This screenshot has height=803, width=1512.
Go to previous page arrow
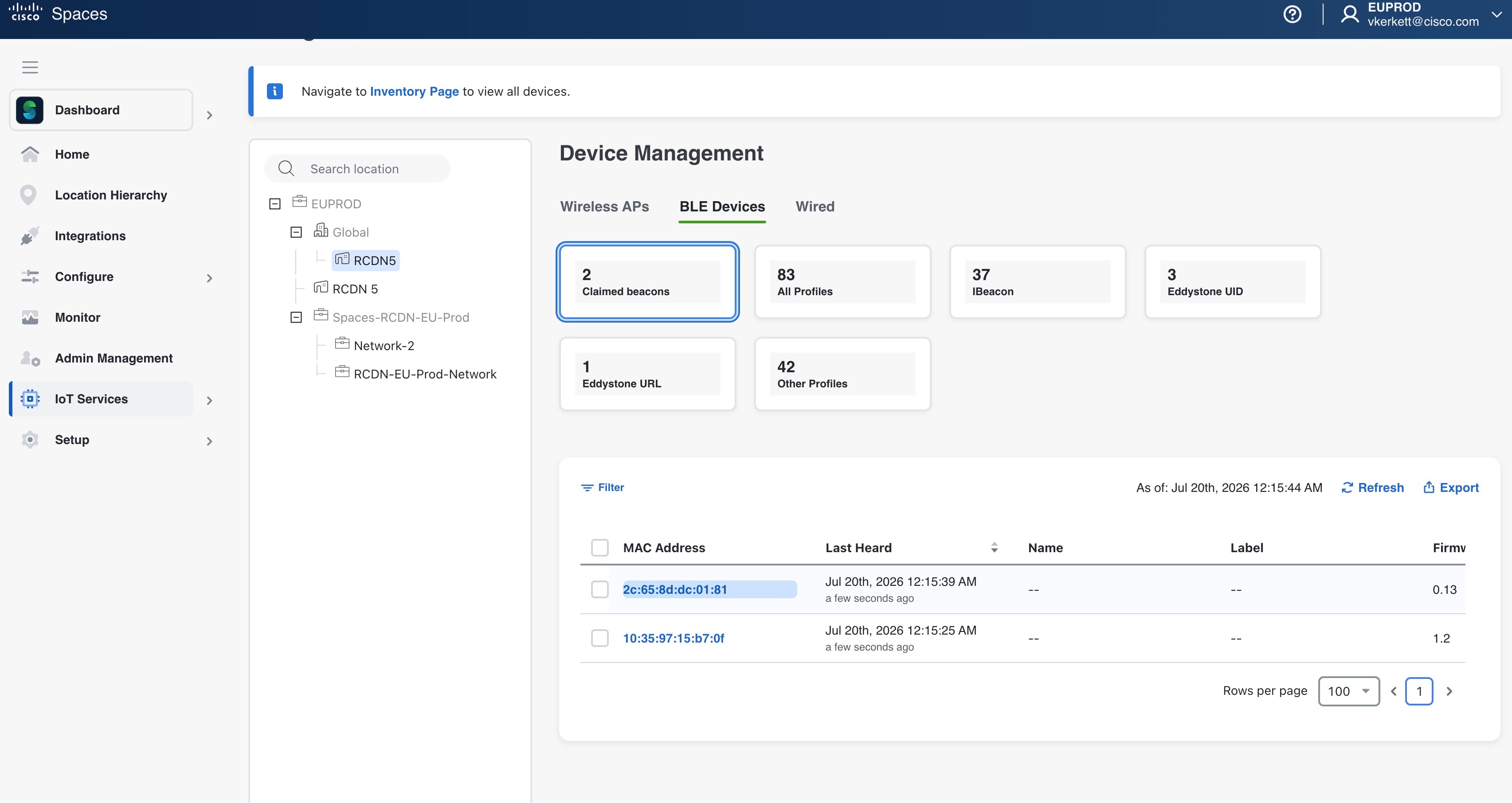pos(1394,691)
